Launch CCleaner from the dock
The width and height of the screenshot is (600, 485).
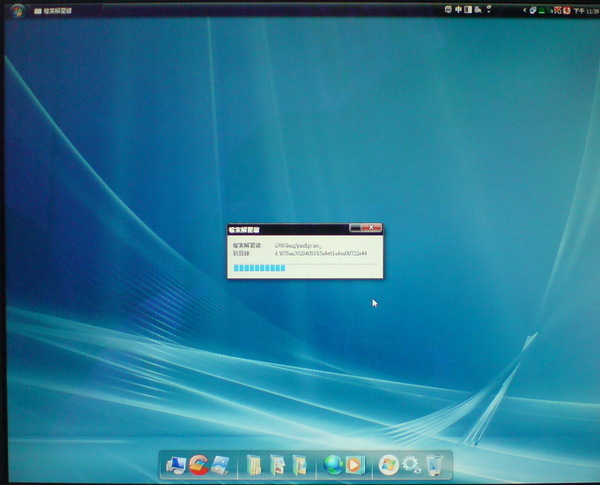[199, 465]
